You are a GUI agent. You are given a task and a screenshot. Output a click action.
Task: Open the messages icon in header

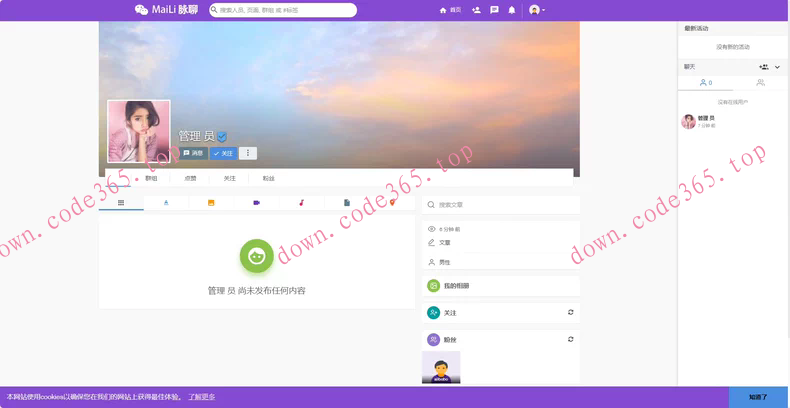click(x=494, y=10)
